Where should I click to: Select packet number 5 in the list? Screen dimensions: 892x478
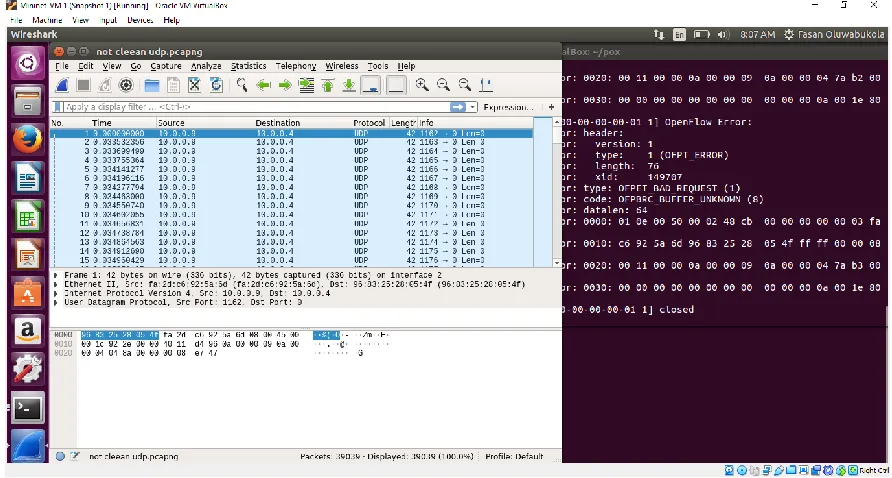(x=291, y=169)
